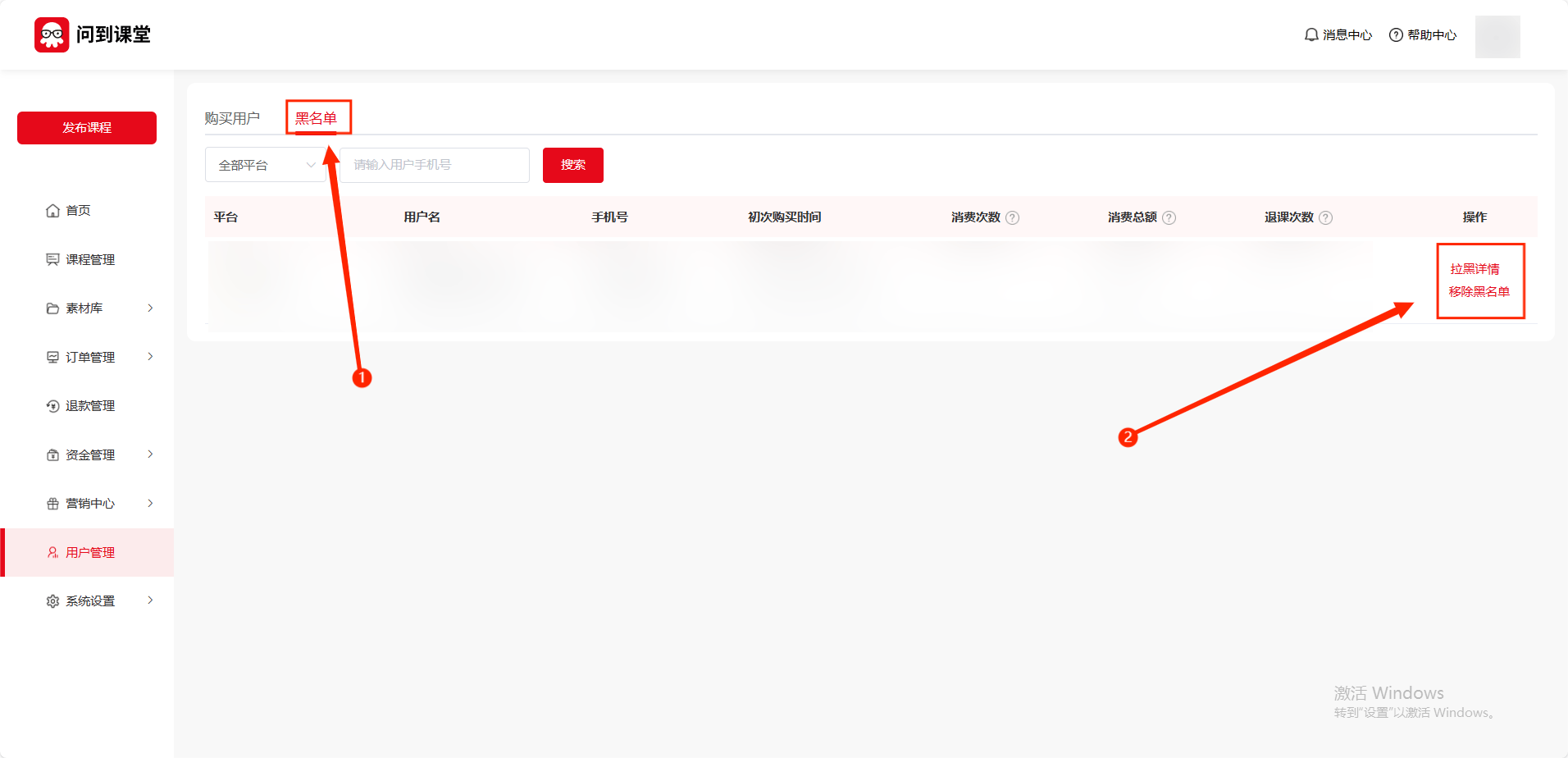Switch to the 购买用户 tab

point(232,118)
